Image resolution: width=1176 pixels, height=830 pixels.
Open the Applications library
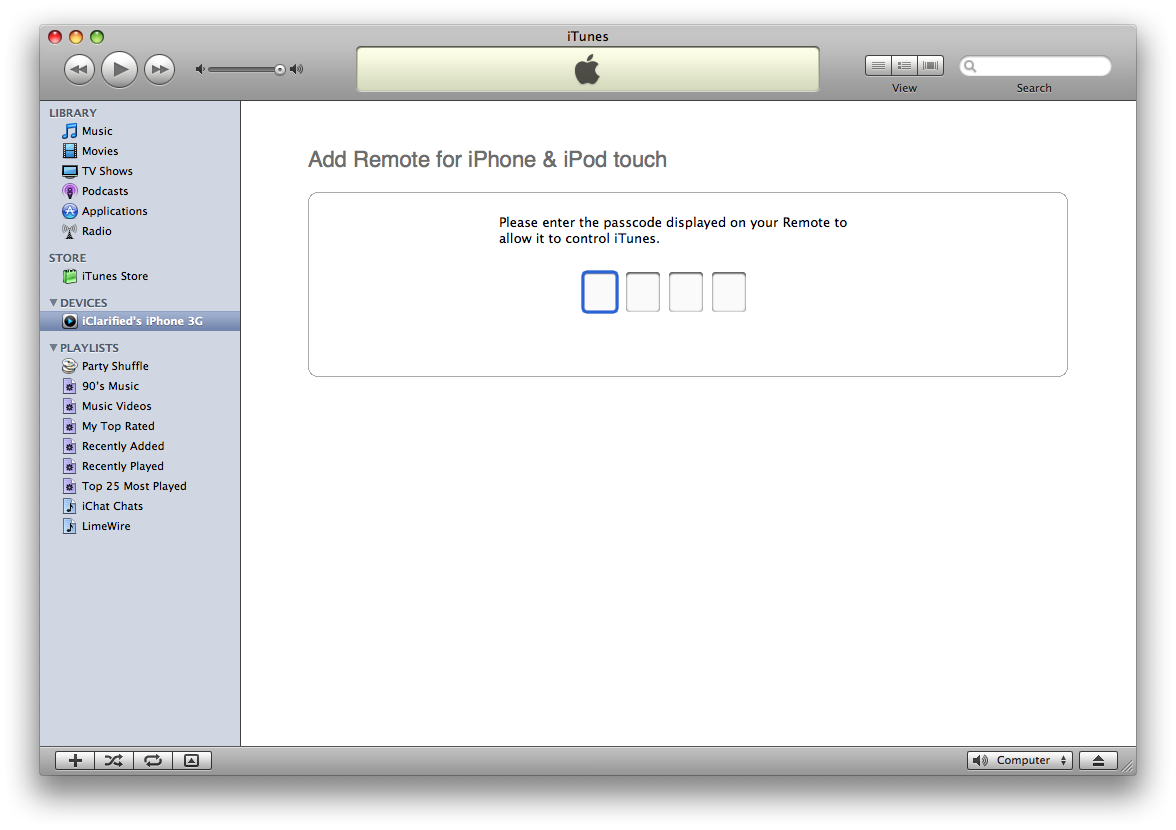coord(140,211)
